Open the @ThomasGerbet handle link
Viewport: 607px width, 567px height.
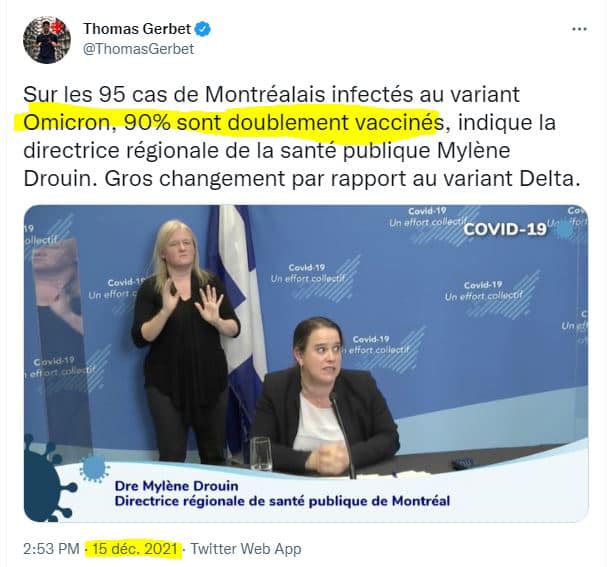tap(139, 49)
